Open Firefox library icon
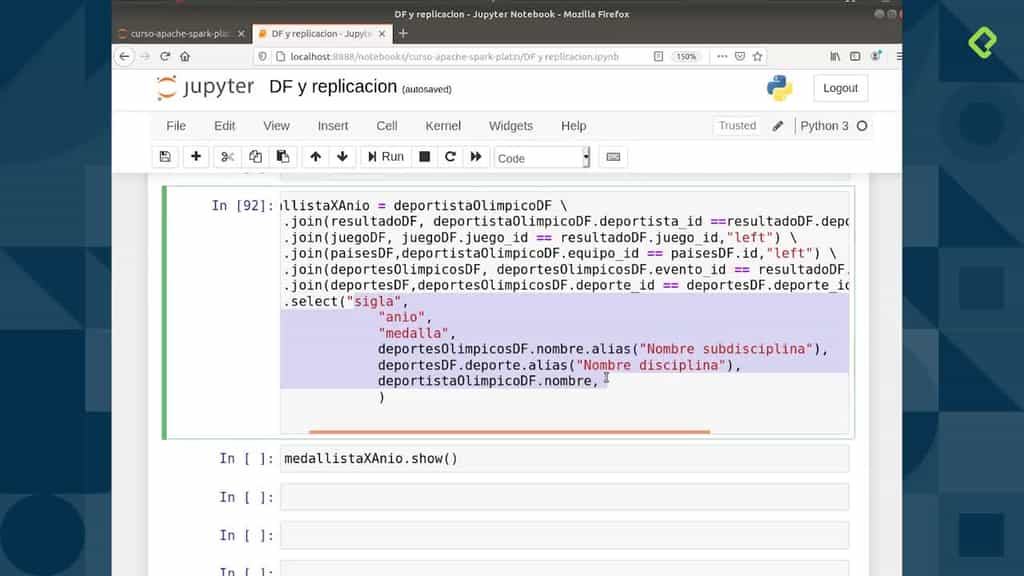This screenshot has height=576, width=1024. pos(835,57)
